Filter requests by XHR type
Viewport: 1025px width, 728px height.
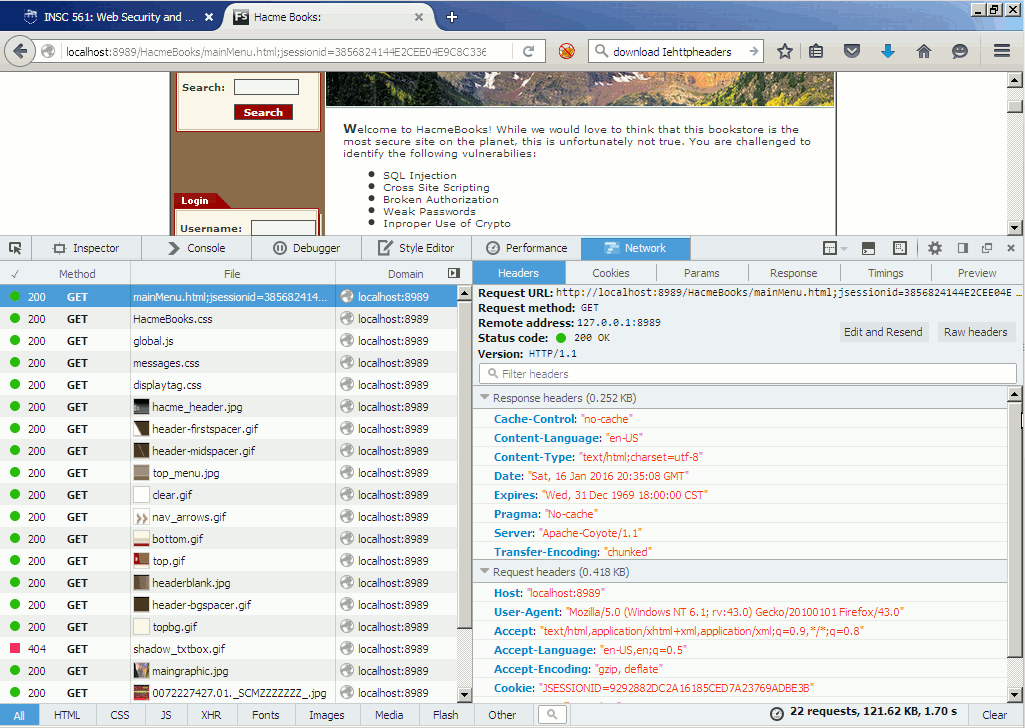pos(211,715)
